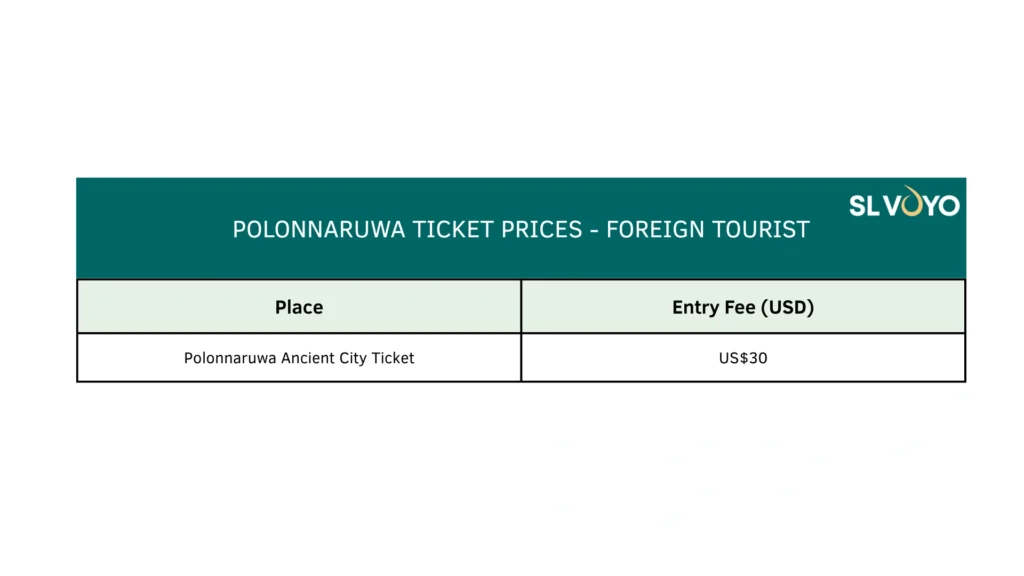The image size is (1024, 576).
Task: Click the word "Ticket" in the table row
Action: click(392, 358)
